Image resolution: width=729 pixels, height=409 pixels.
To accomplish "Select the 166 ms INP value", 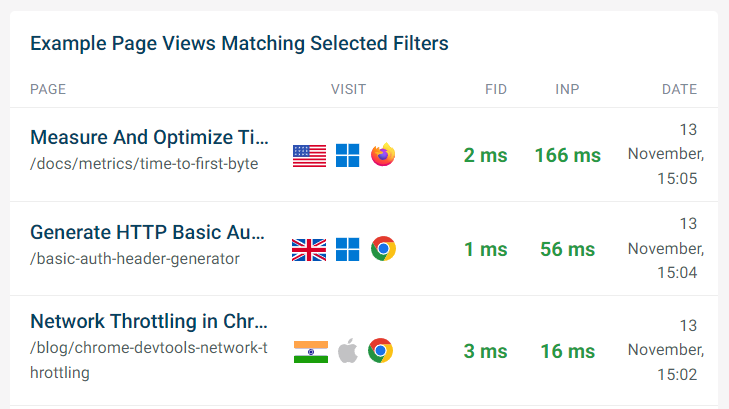I will click(x=568, y=155).
